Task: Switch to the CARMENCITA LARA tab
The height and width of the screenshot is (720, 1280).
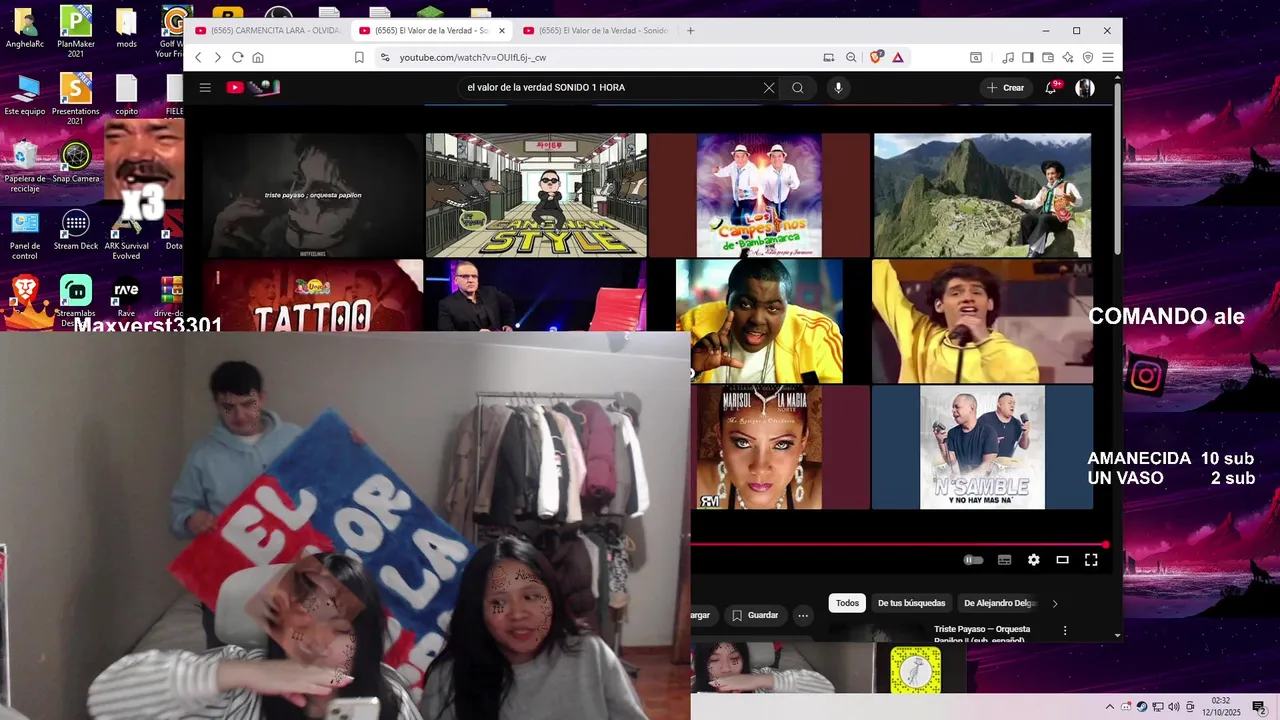Action: (x=267, y=30)
